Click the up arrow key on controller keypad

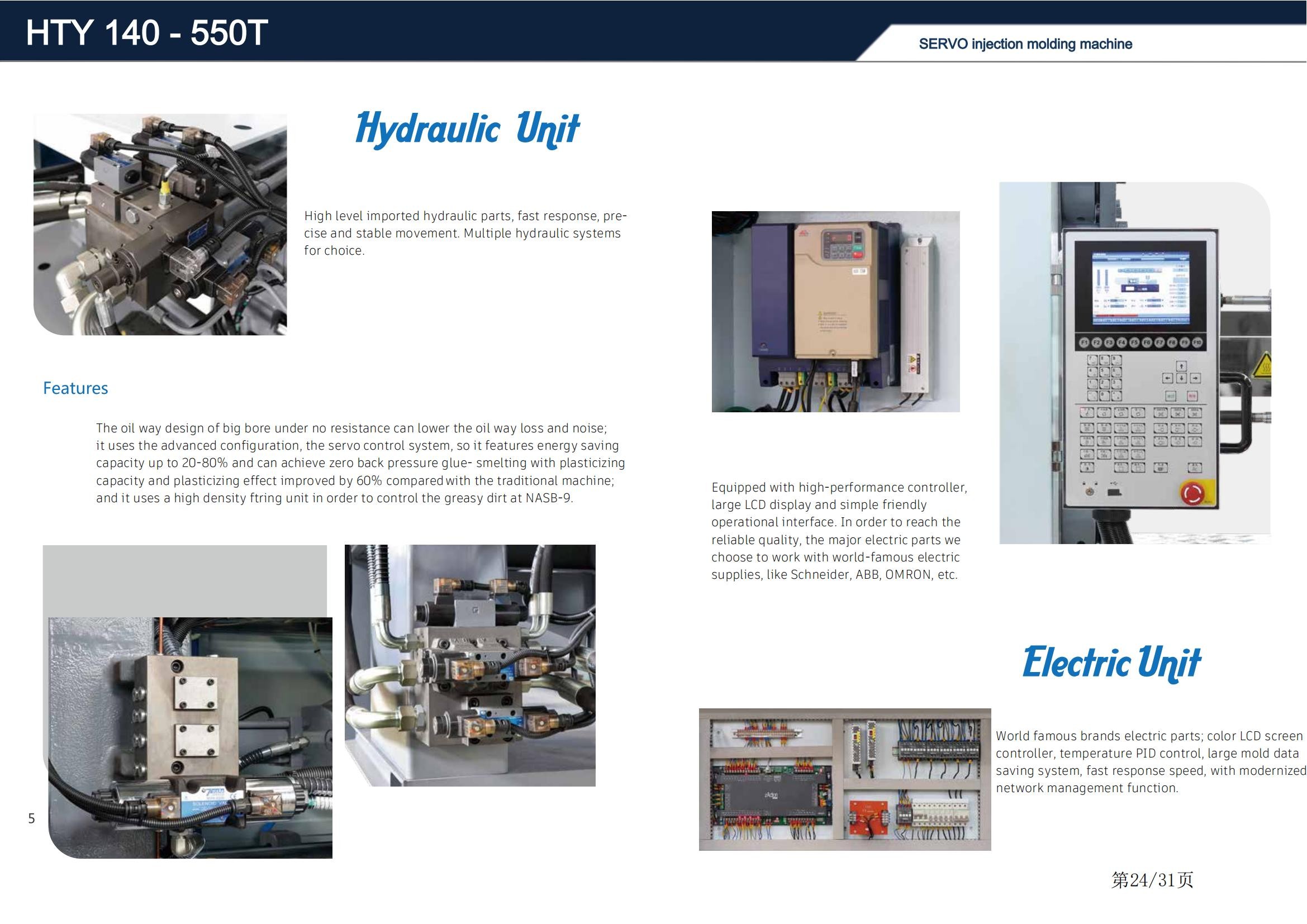pos(1181,366)
